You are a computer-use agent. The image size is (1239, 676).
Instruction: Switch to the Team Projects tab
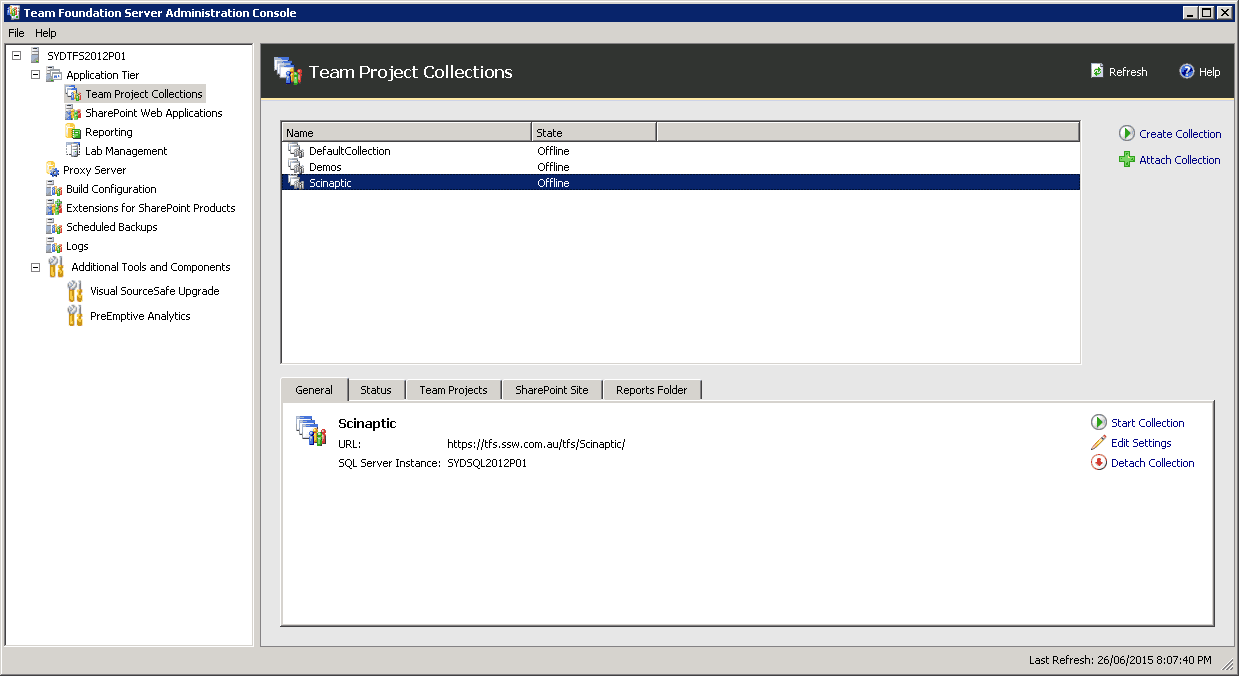[453, 390]
